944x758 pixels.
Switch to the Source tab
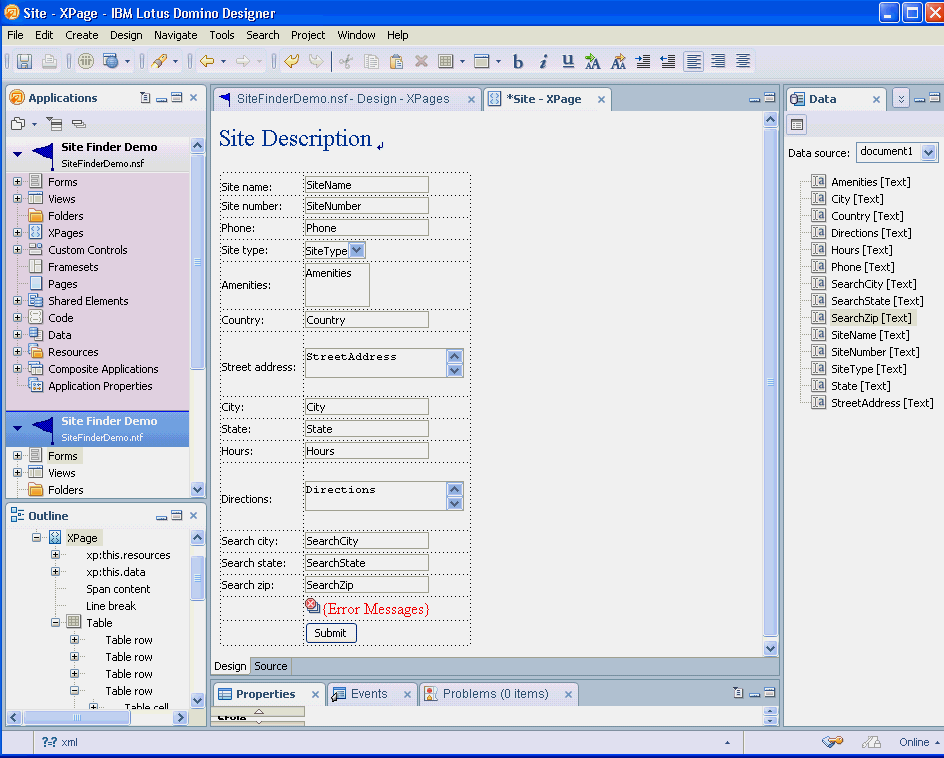(x=270, y=666)
